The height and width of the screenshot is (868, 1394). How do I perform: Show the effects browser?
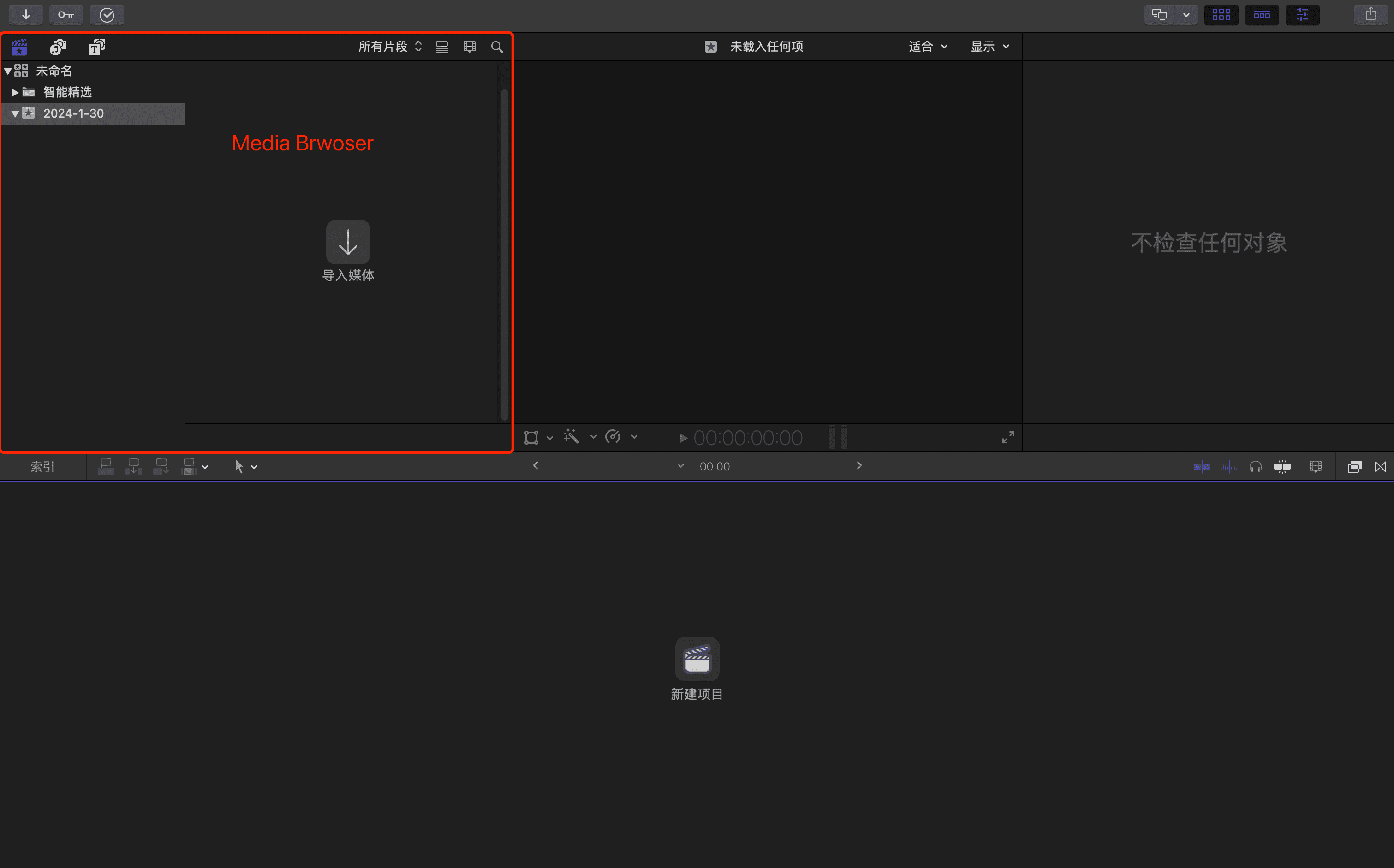point(1354,467)
